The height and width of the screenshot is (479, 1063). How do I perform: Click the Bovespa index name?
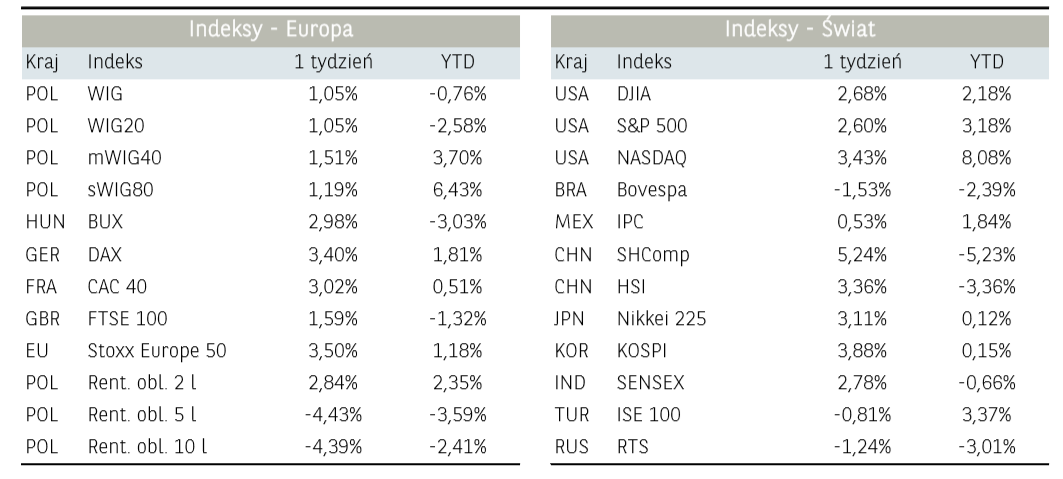652,190
